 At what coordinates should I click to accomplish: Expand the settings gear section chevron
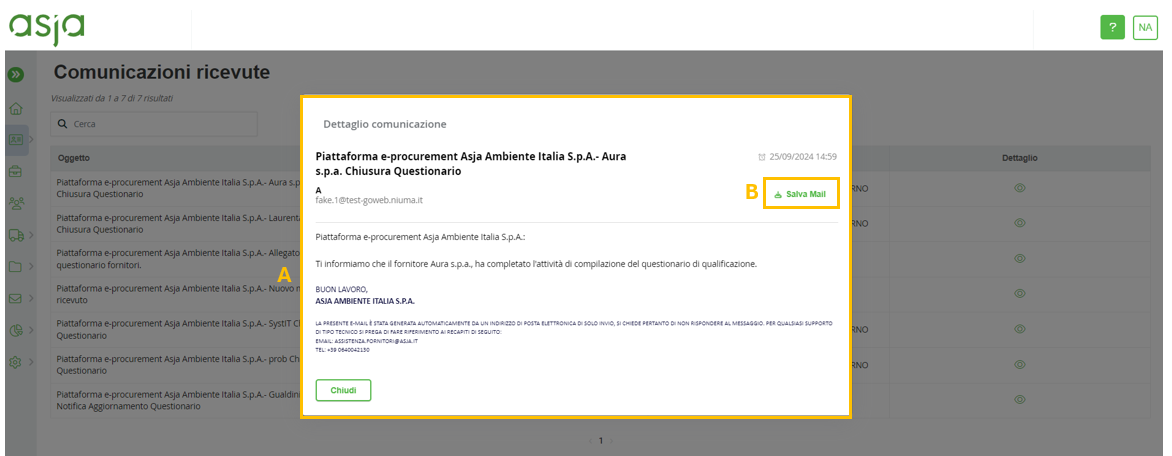31,362
